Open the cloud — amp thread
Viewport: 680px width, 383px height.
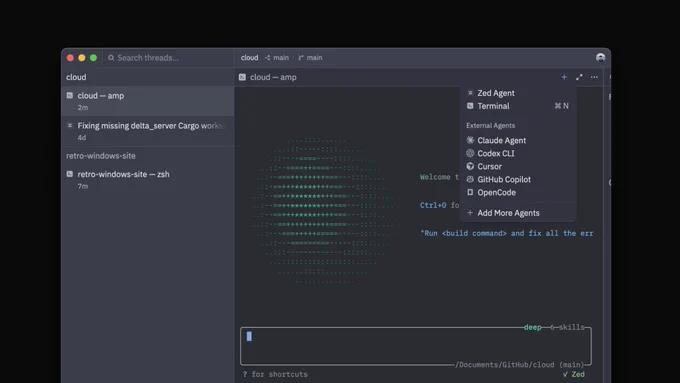coord(147,101)
